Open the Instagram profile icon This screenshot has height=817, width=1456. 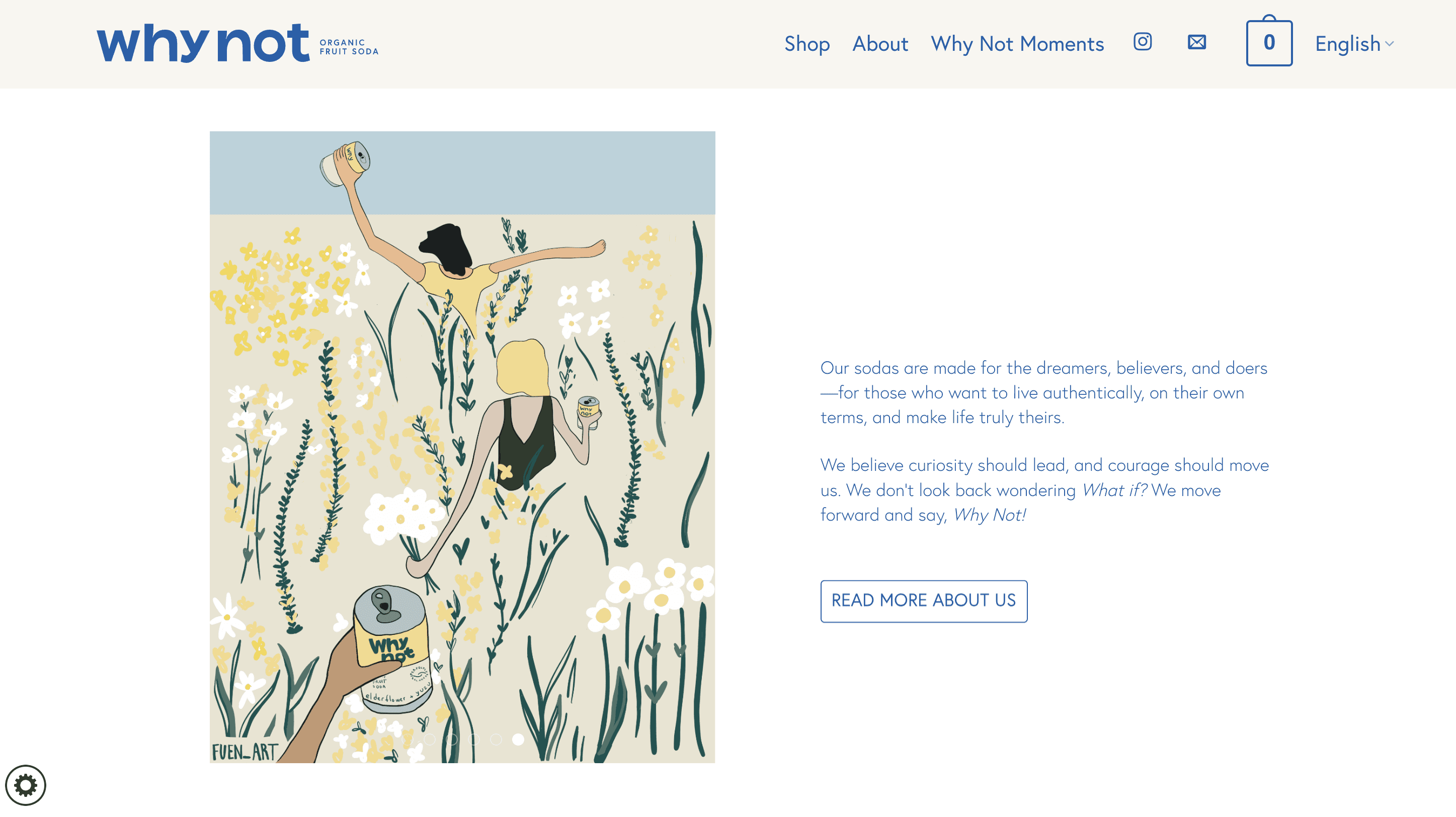(x=1142, y=42)
